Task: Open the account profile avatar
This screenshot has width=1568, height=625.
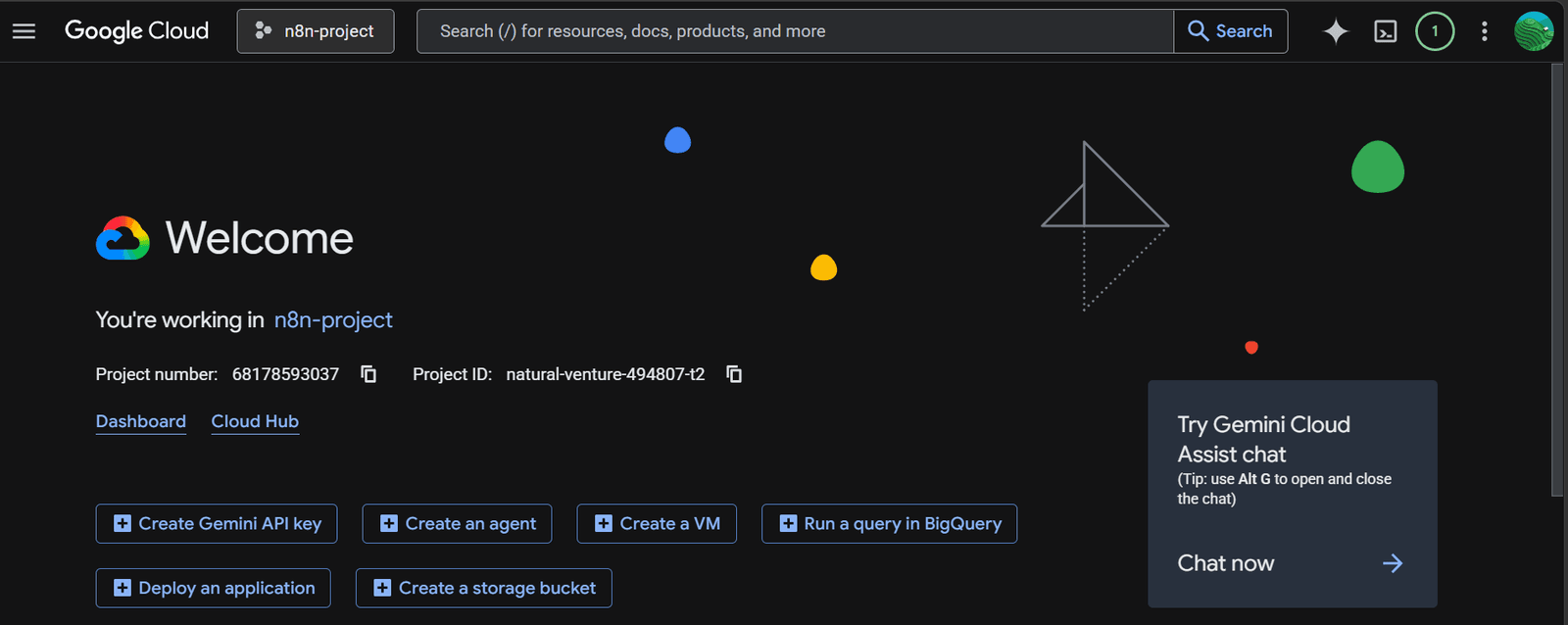Action: pos(1534,31)
